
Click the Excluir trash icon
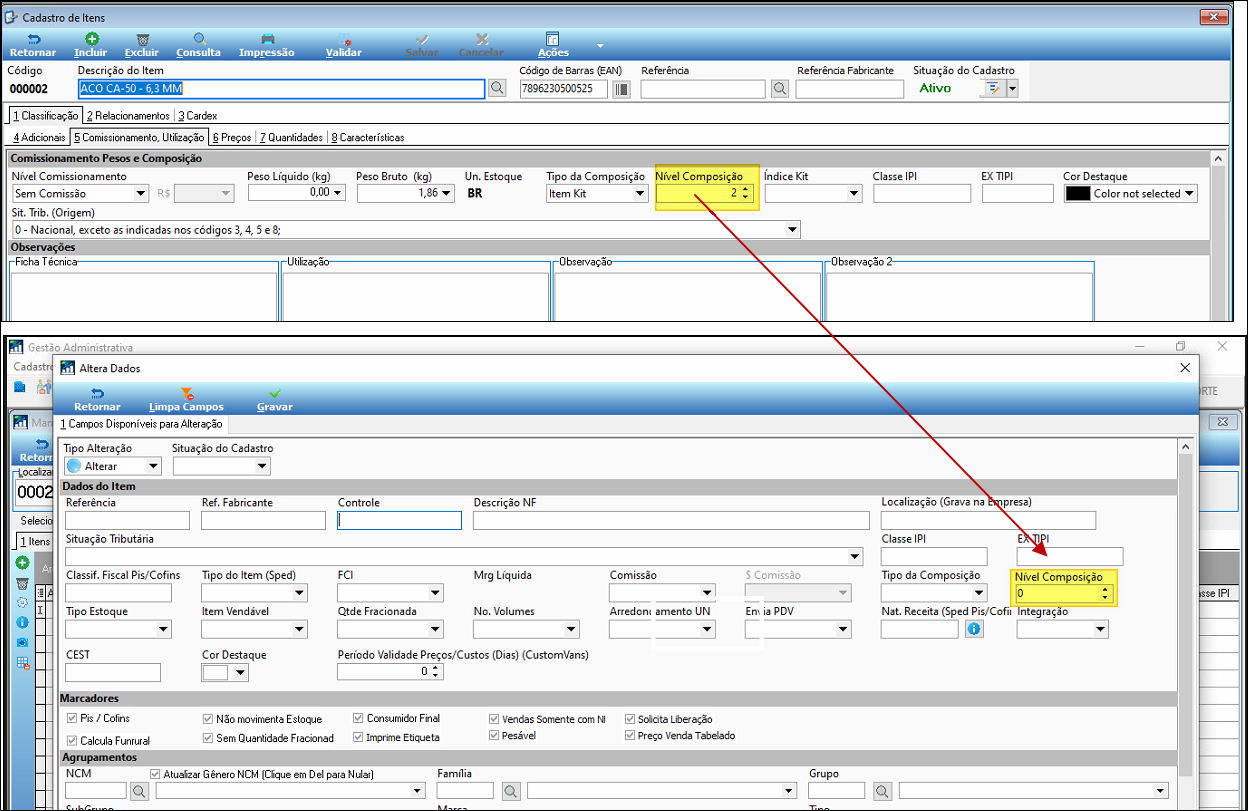point(142,40)
